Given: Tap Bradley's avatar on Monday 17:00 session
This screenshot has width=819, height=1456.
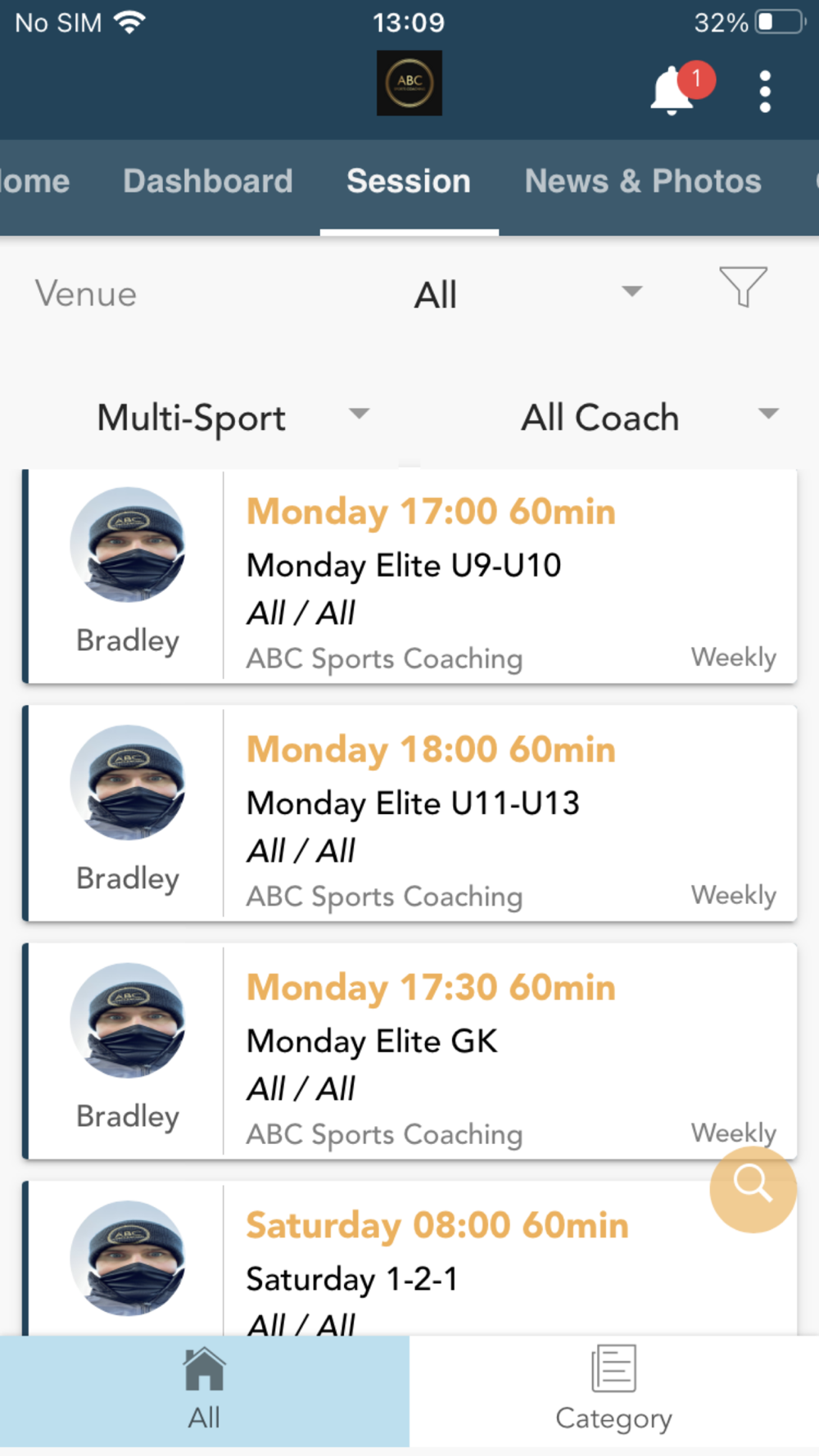Looking at the screenshot, I should point(128,545).
